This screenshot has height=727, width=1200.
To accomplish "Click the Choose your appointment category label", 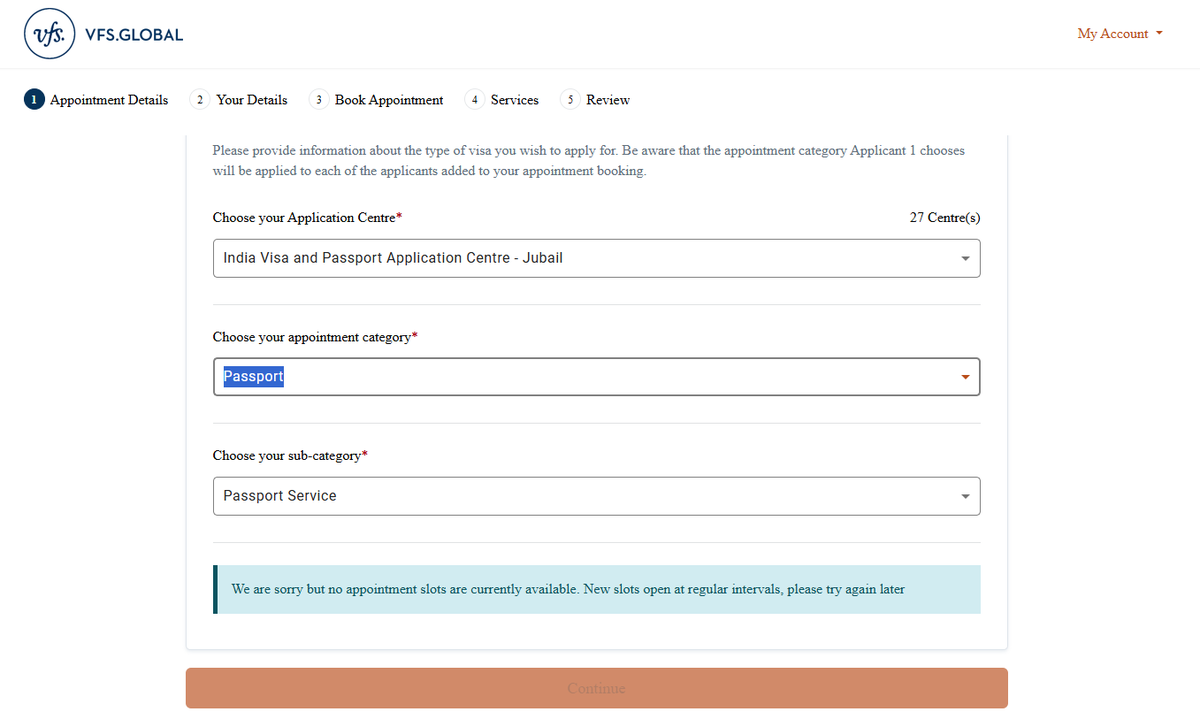I will 315,337.
